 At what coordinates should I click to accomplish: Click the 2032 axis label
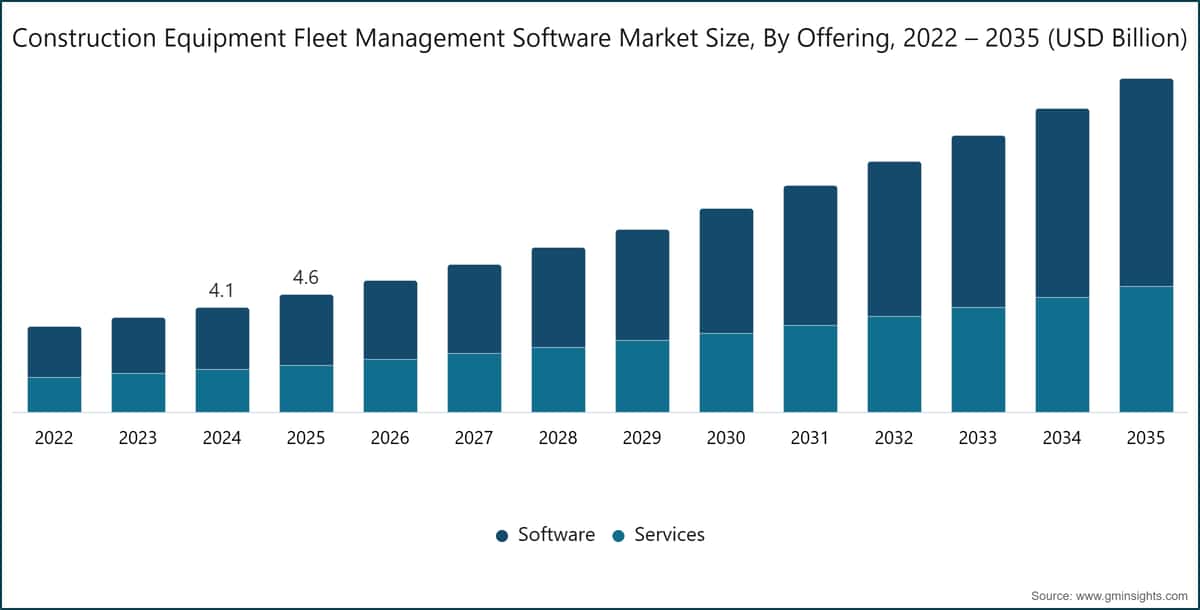(x=894, y=438)
